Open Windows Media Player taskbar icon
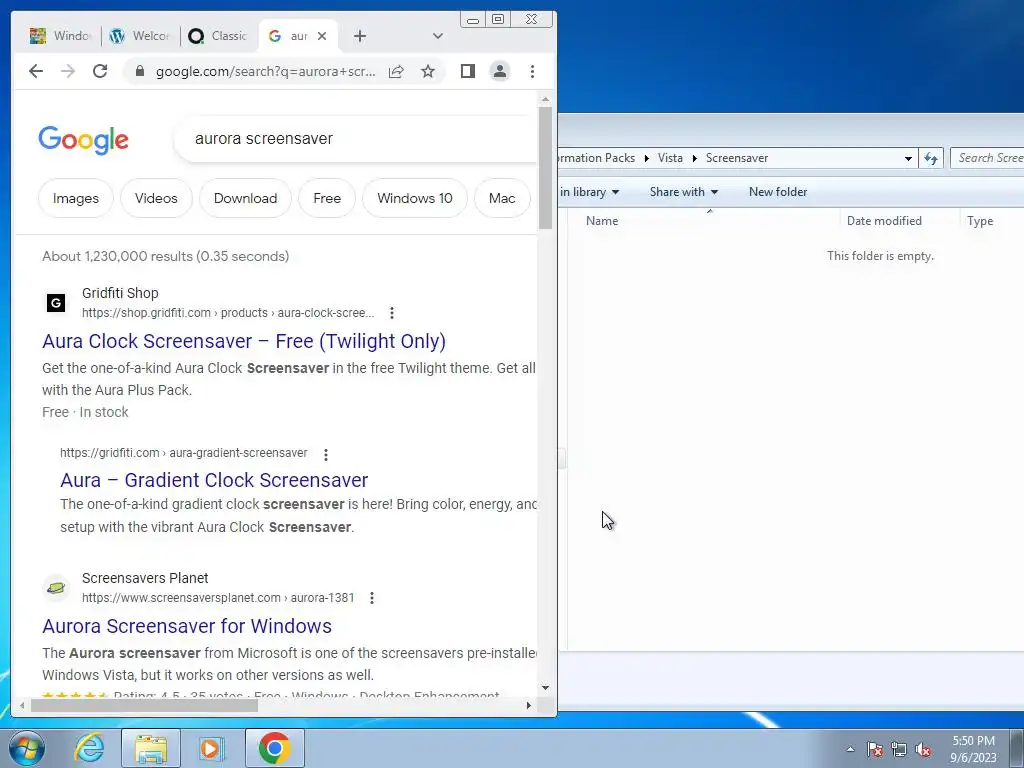The height and width of the screenshot is (768, 1024). (x=210, y=748)
